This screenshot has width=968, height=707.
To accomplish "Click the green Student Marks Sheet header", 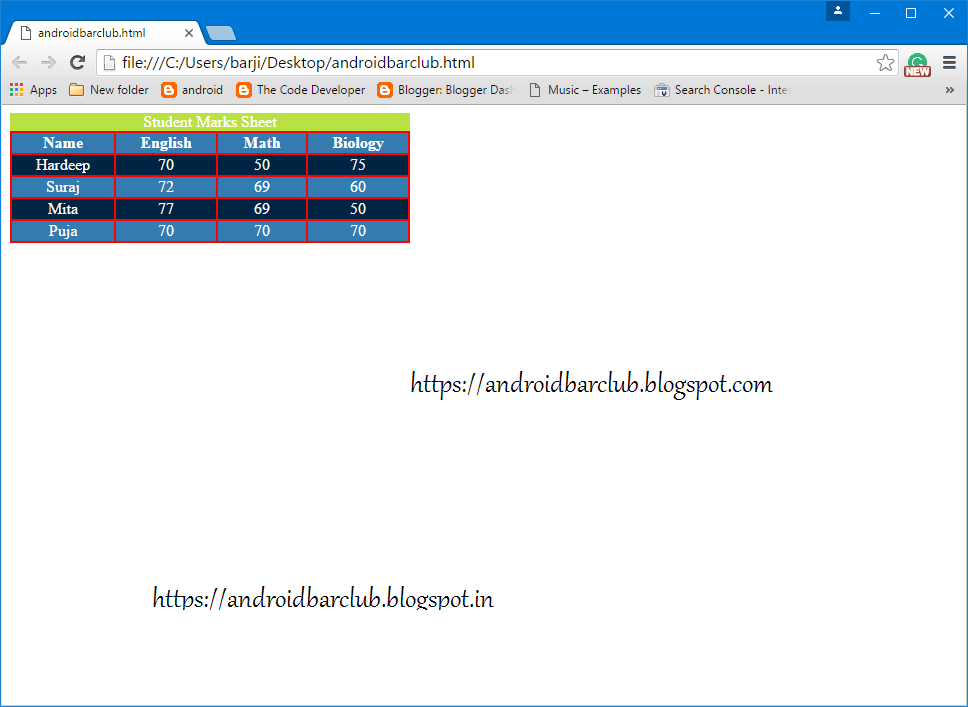I will click(209, 121).
